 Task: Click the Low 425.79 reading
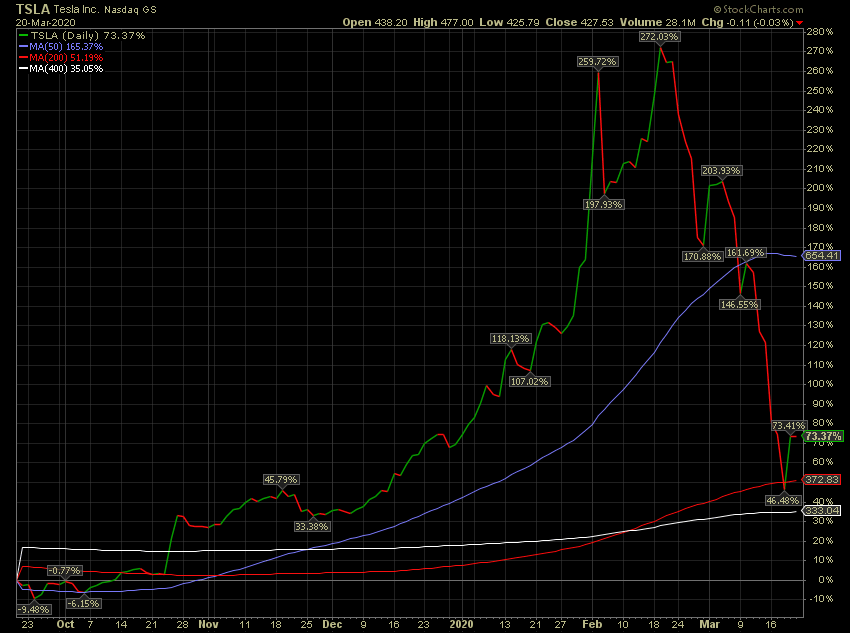(x=510, y=22)
